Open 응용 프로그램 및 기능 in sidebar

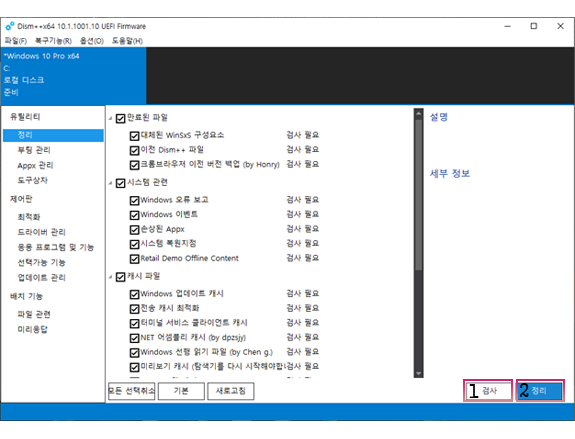(x=56, y=247)
